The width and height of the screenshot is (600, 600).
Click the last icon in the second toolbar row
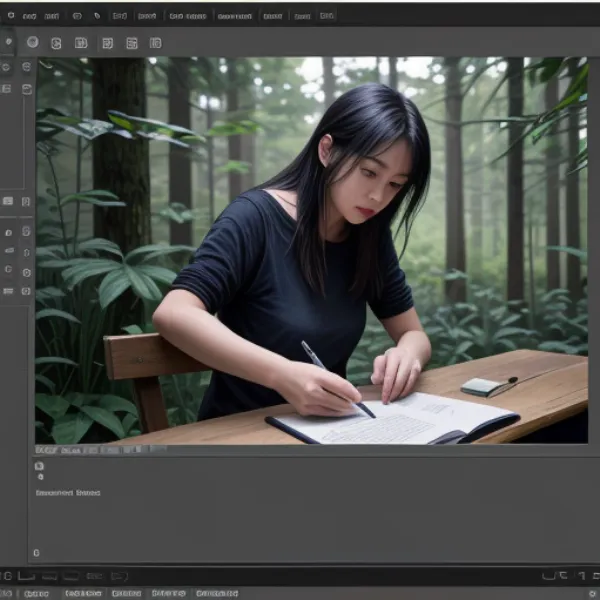point(155,43)
